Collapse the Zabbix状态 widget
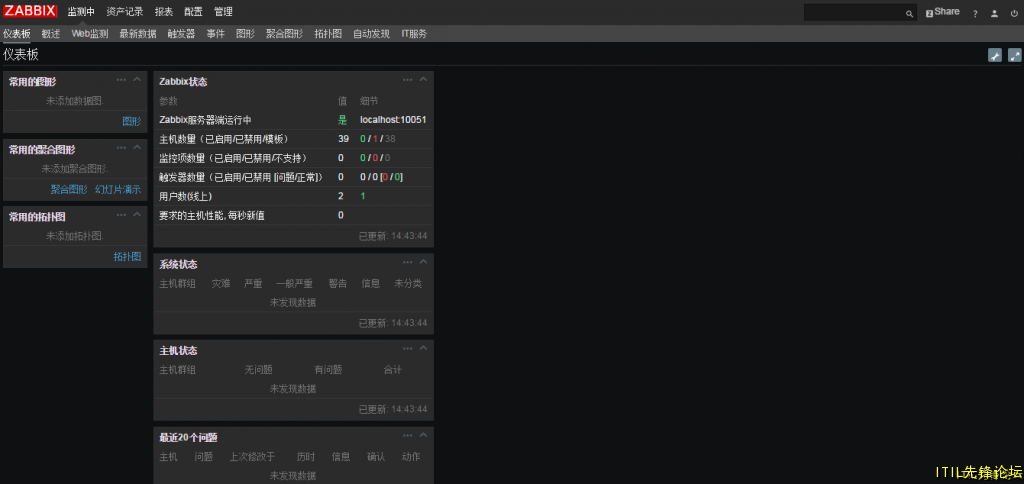Viewport: 1024px width, 484px height. [423, 80]
